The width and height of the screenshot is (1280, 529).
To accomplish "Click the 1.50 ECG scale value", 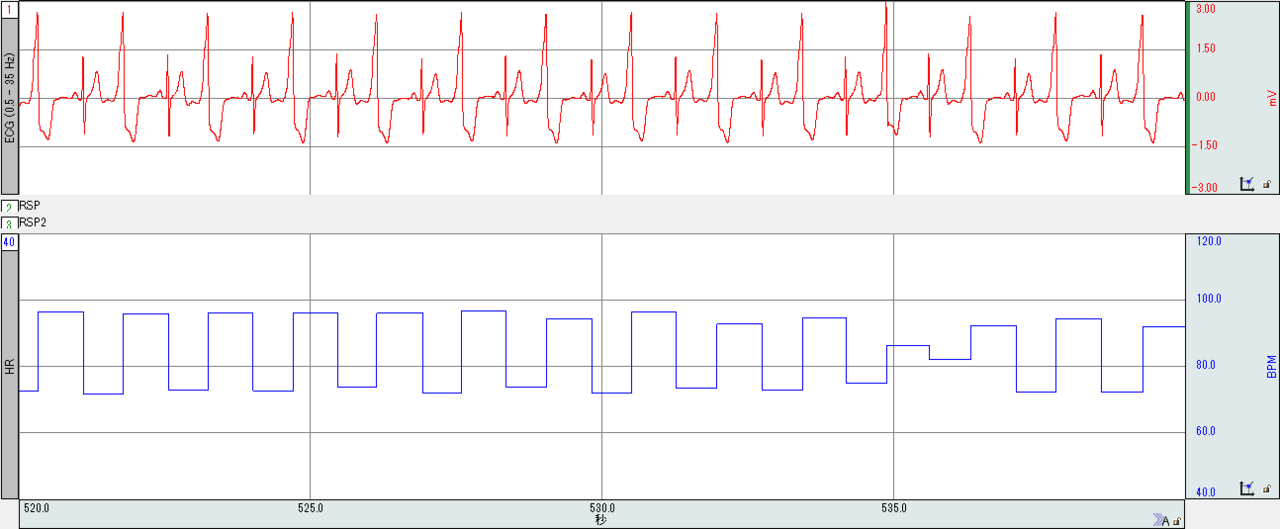I will (1206, 48).
